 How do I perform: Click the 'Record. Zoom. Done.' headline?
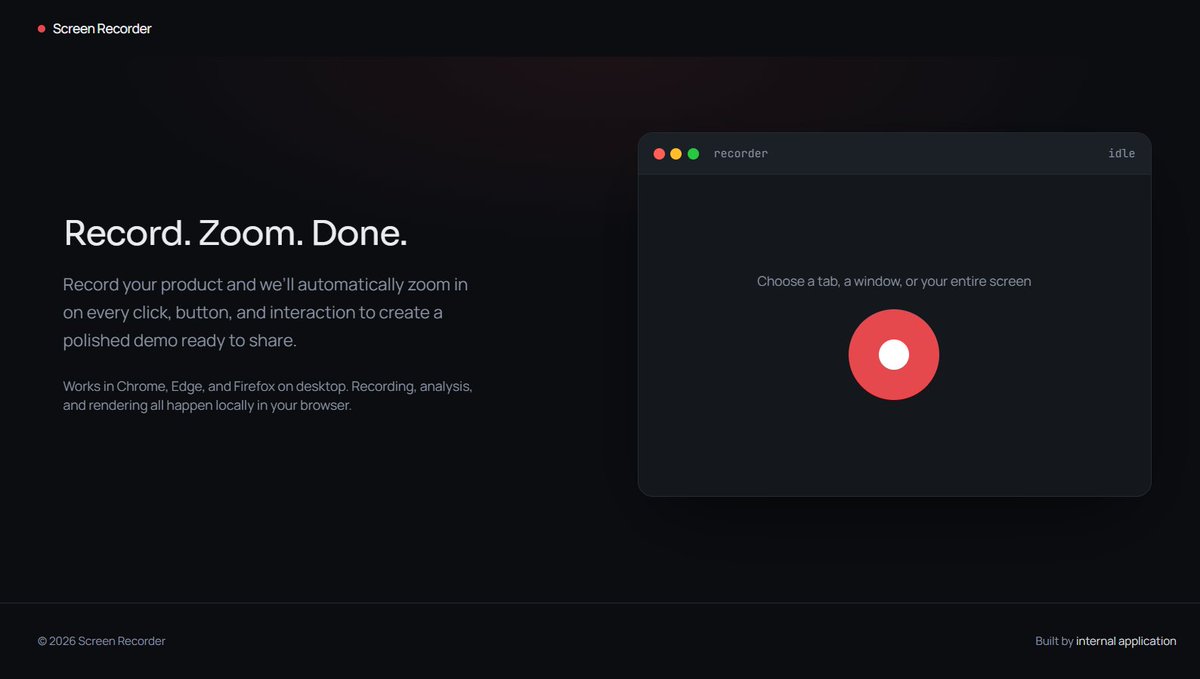click(236, 233)
